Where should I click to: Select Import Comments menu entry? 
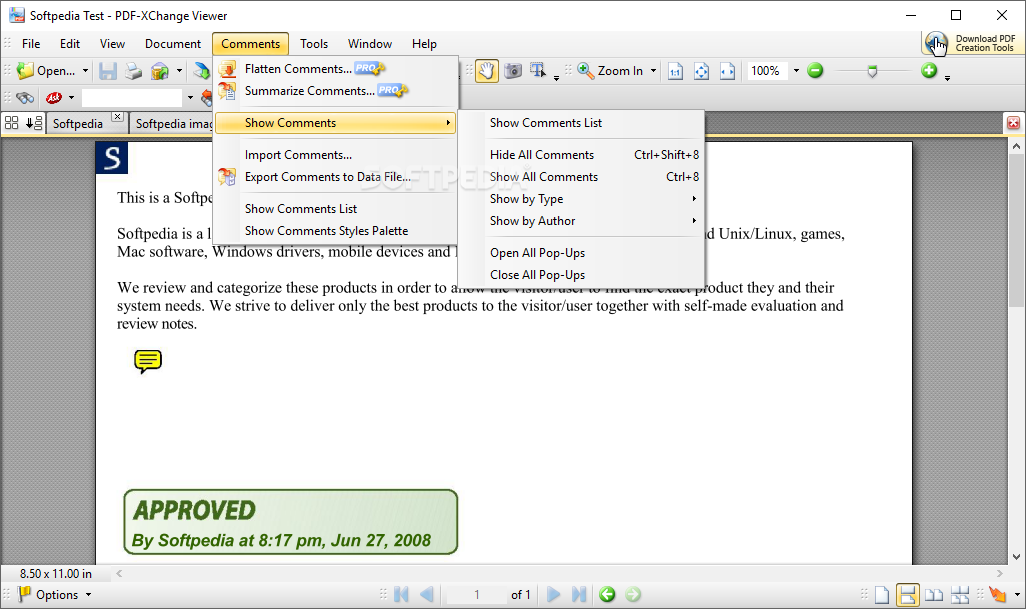click(335, 155)
